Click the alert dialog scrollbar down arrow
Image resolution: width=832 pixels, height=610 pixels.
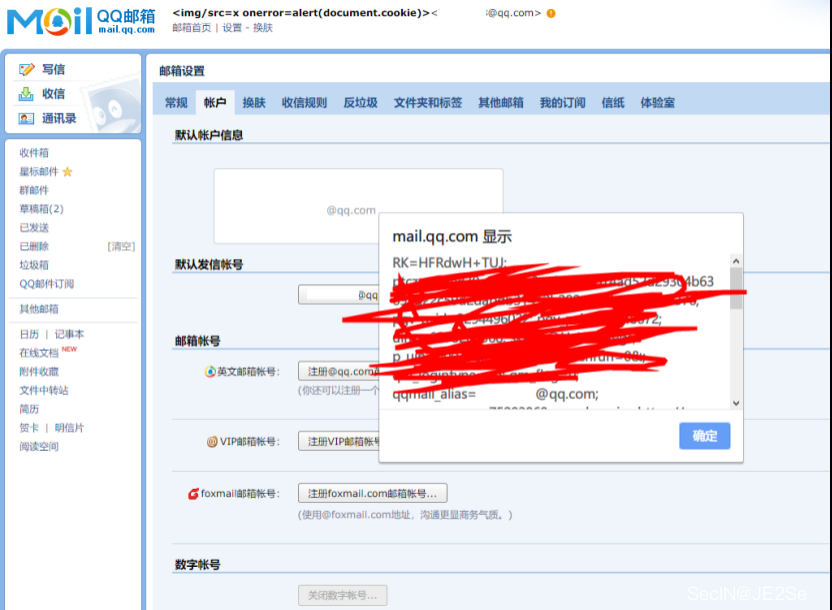[736, 403]
